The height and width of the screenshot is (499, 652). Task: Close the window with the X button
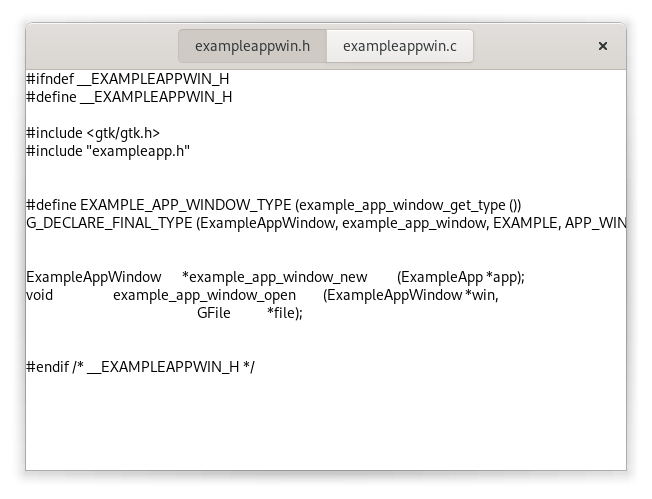(603, 46)
